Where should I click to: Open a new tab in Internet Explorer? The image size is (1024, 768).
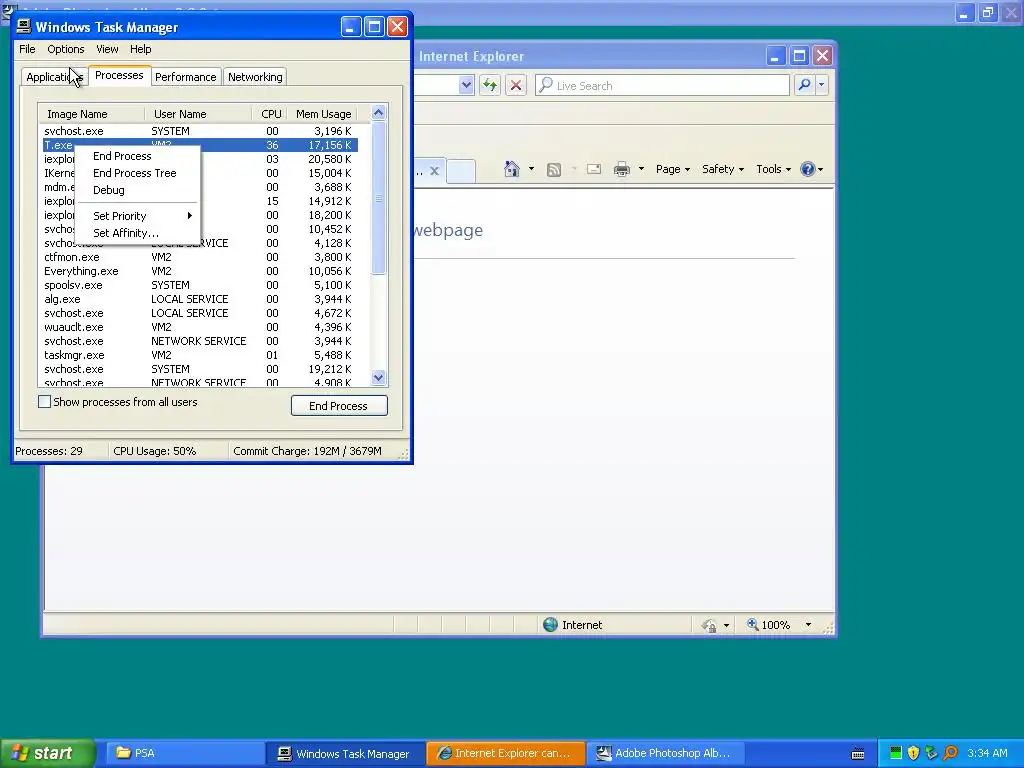click(461, 171)
